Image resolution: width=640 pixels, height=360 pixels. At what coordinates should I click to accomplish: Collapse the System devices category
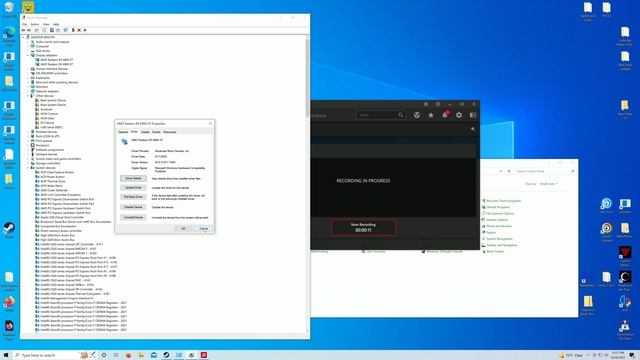coord(28,168)
